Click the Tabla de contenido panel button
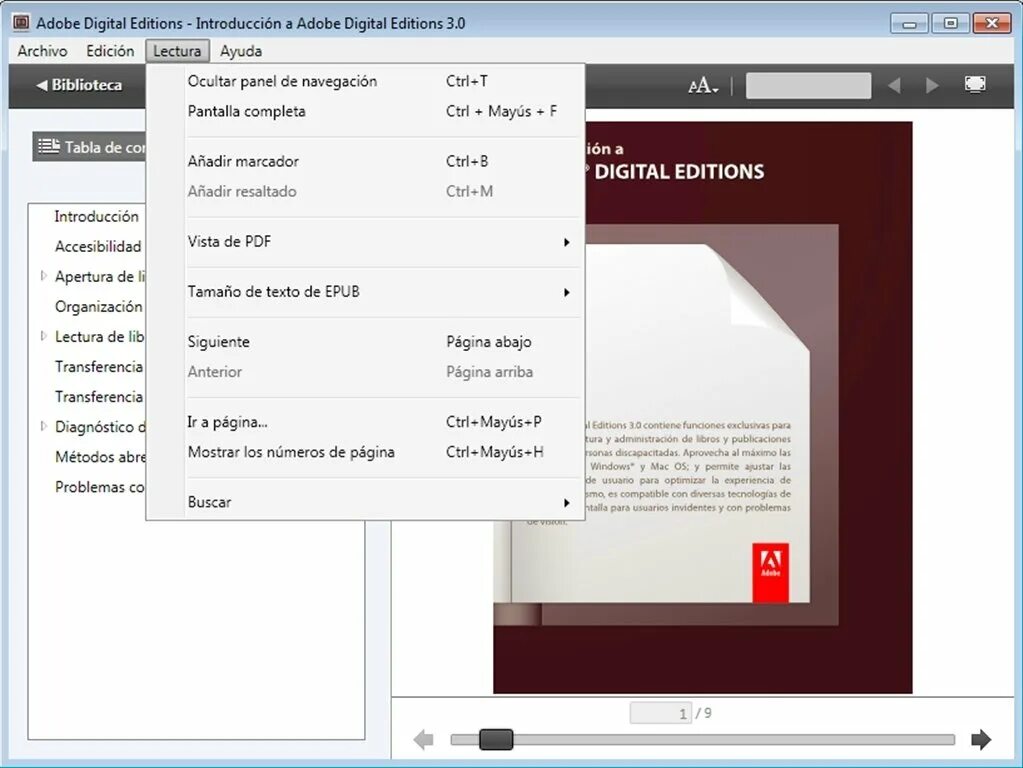This screenshot has height=768, width=1023. [90, 147]
